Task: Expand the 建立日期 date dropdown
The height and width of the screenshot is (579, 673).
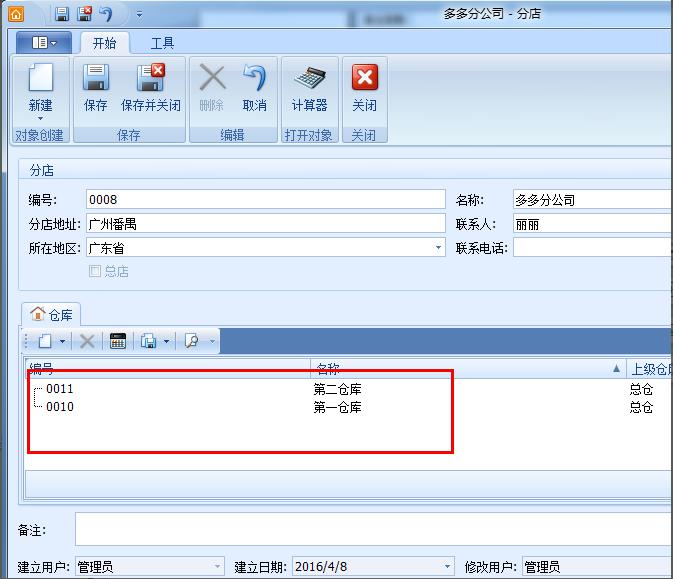Action: point(446,567)
